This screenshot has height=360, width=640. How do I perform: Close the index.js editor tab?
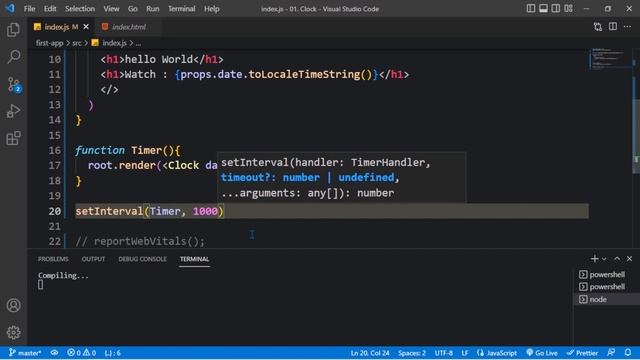(86, 27)
